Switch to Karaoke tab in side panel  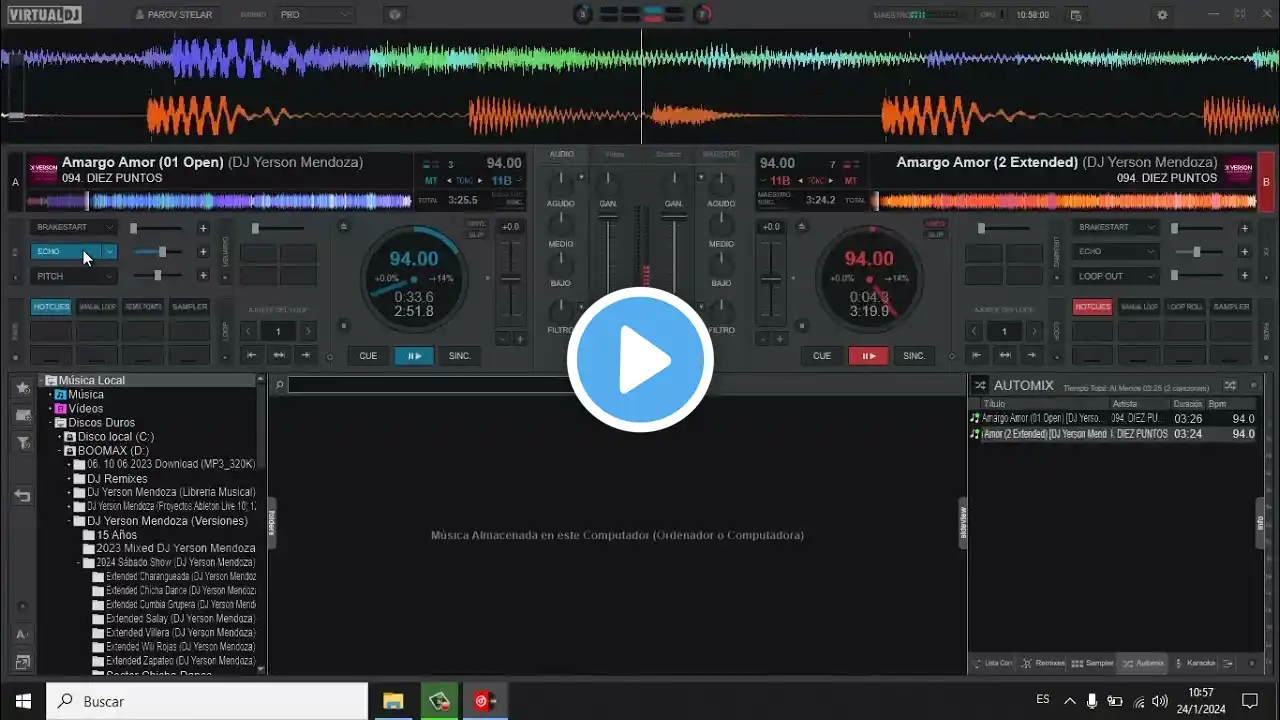click(x=1194, y=663)
